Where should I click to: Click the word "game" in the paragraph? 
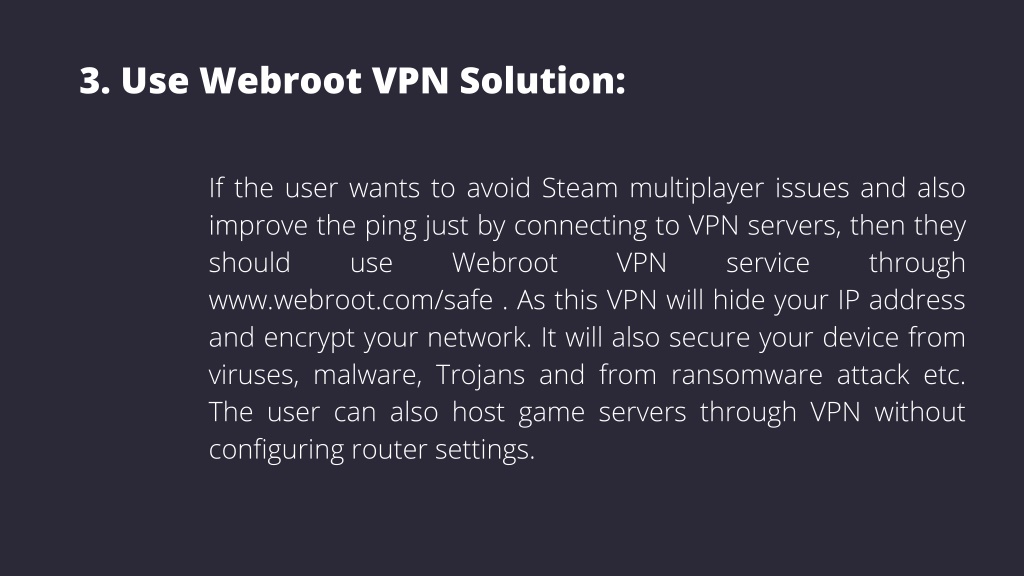click(x=551, y=413)
